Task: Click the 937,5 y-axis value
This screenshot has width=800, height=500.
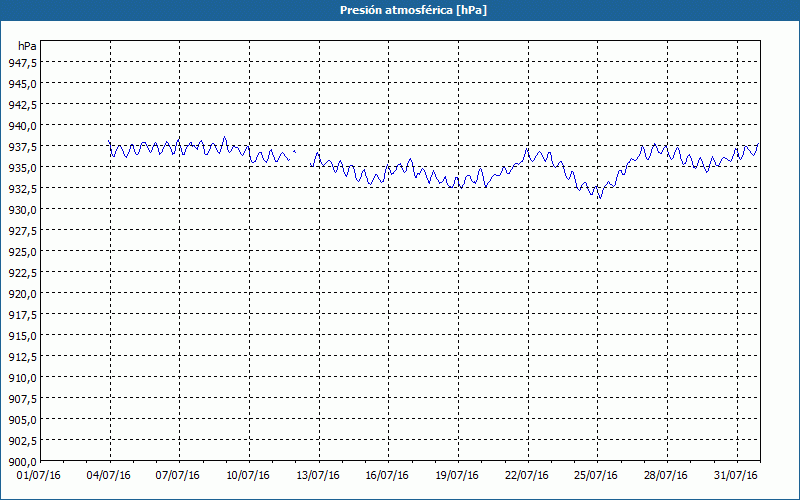Action: [x=22, y=146]
